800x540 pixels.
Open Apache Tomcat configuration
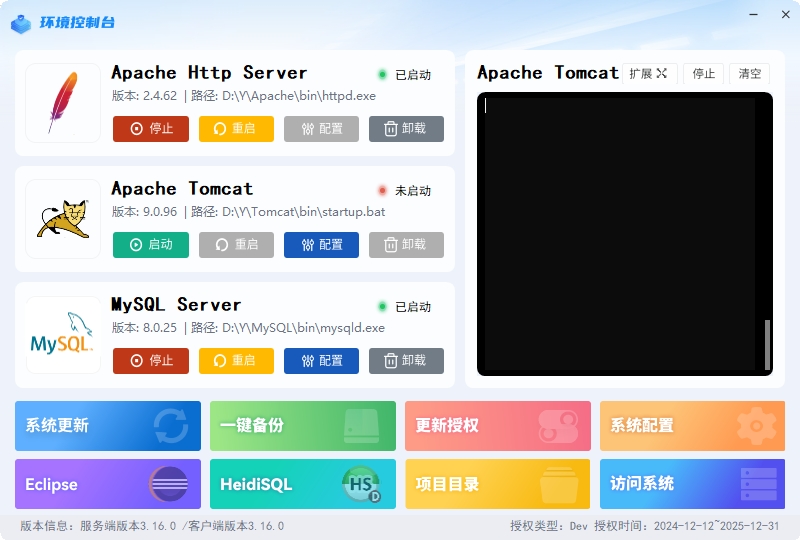[321, 244]
